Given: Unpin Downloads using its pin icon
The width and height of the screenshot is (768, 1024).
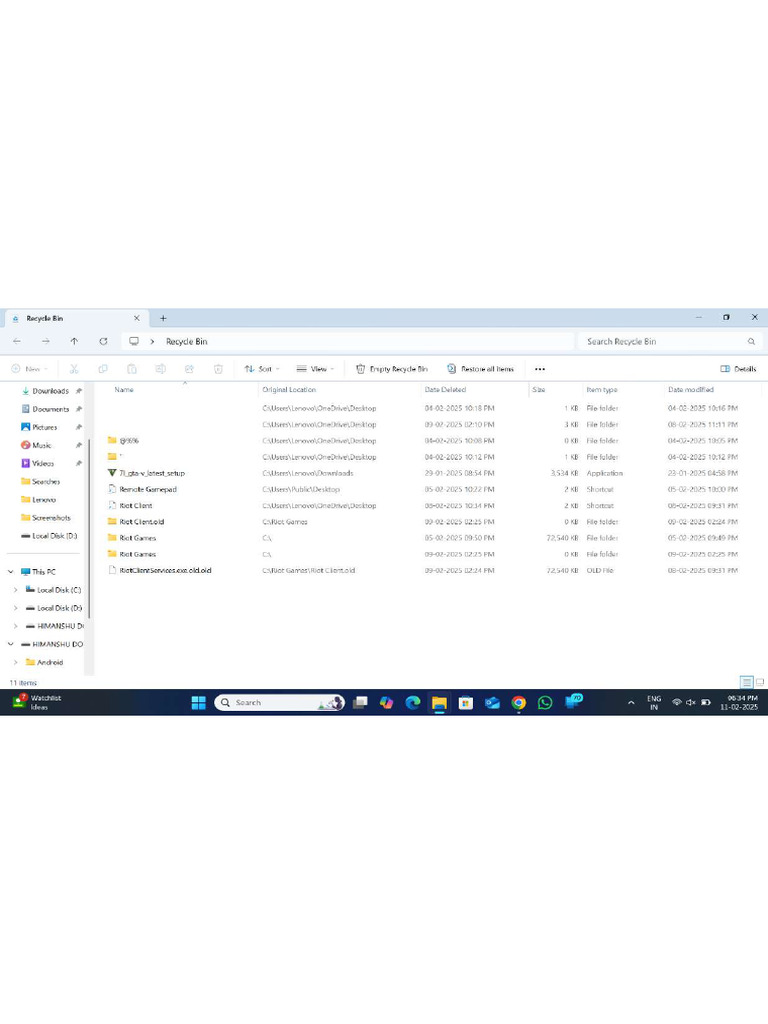Looking at the screenshot, I should [78, 391].
